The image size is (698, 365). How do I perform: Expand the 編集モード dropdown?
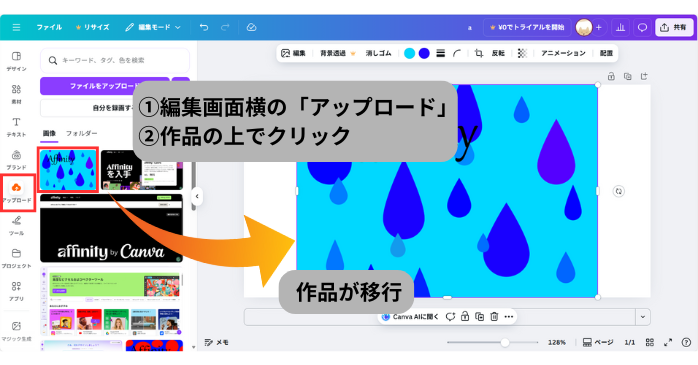153,28
